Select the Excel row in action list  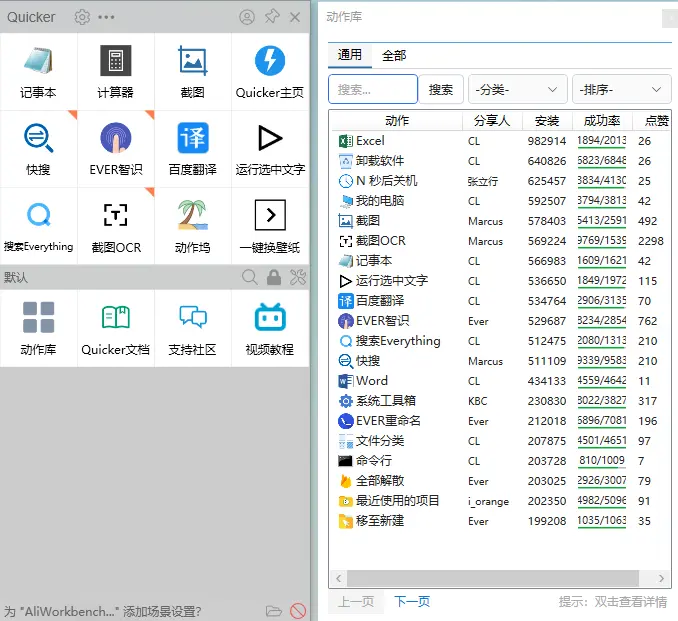(x=501, y=141)
